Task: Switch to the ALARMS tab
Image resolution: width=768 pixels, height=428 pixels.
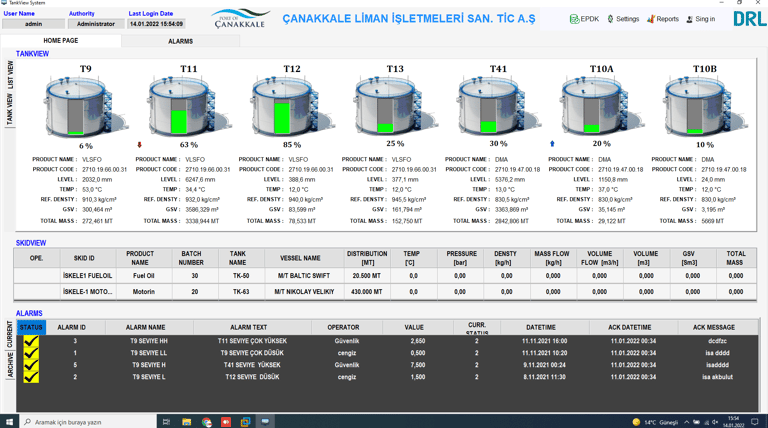Action: pyautogui.click(x=181, y=41)
